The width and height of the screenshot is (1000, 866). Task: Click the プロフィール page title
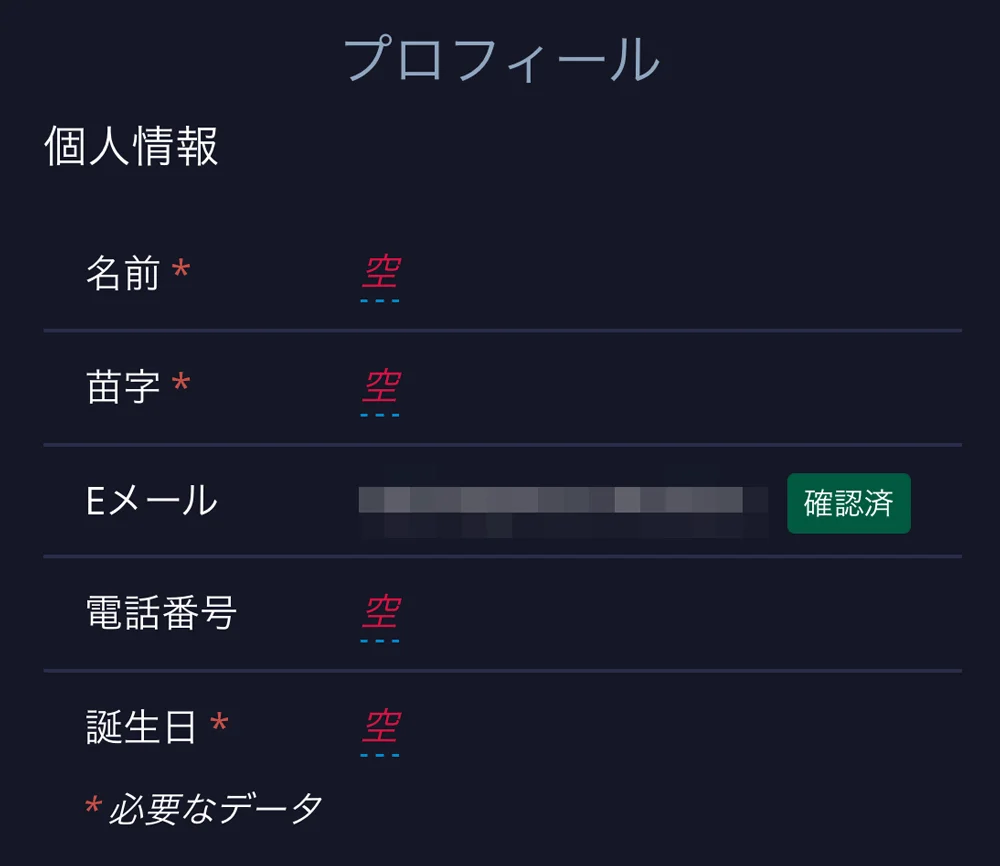pyautogui.click(x=500, y=57)
